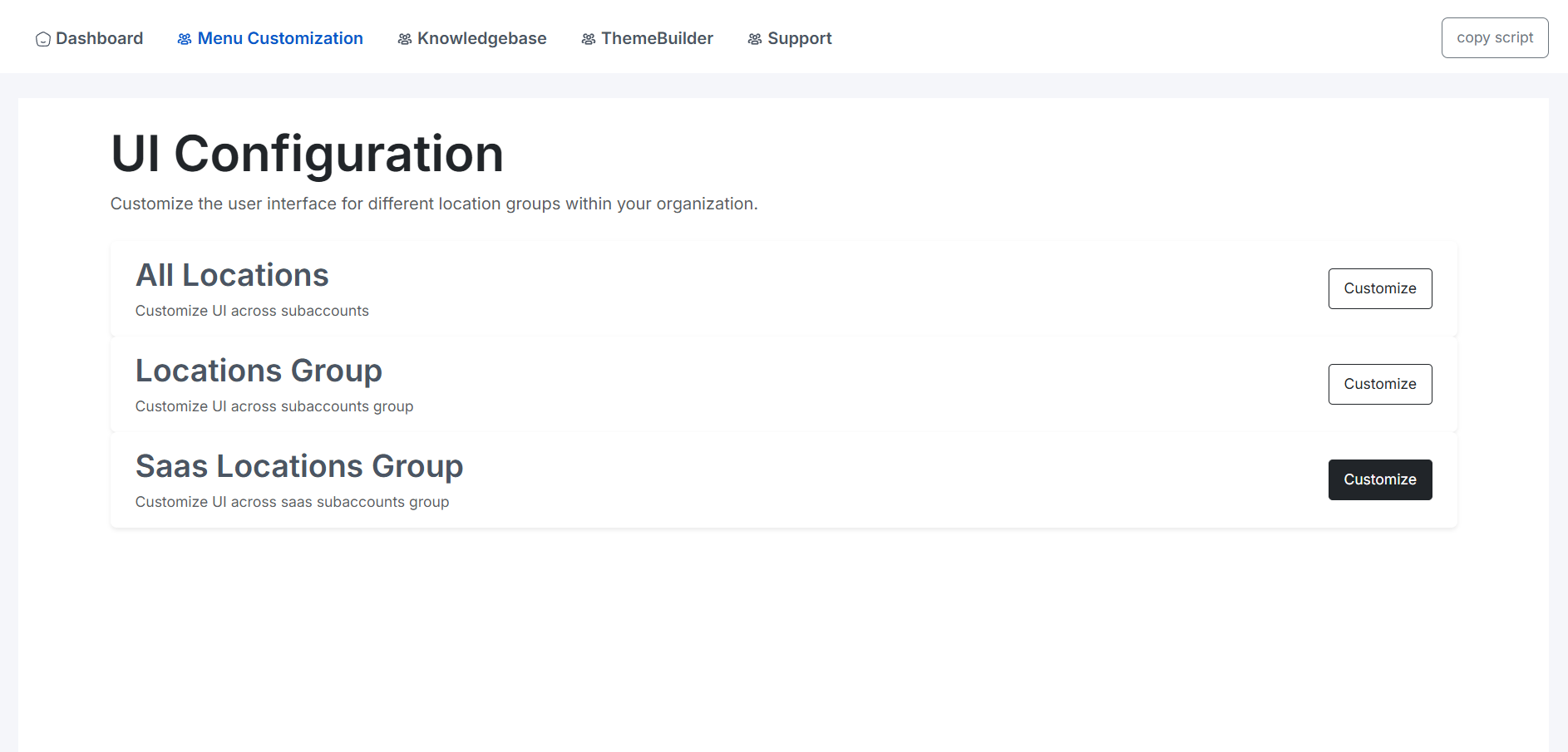This screenshot has width=1568, height=752.
Task: Select the Locations Group heading
Action: (x=259, y=371)
